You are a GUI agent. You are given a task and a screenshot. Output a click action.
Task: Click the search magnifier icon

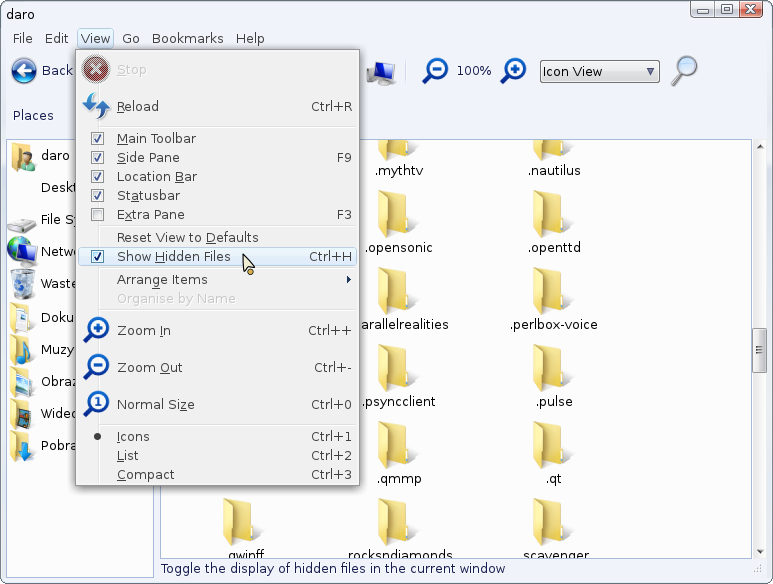pyautogui.click(x=684, y=70)
